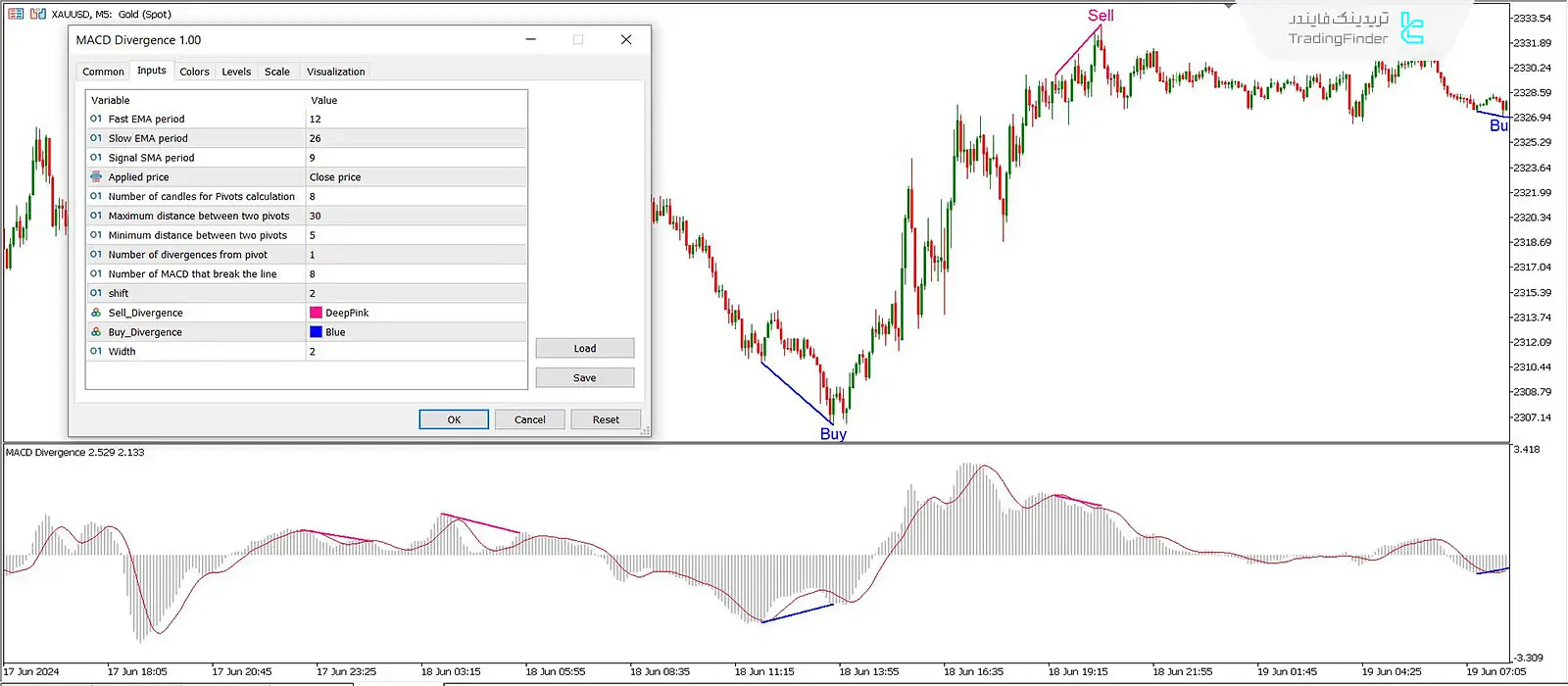
Task: Click the chart window icon beside XAUUSD
Action: (37, 14)
